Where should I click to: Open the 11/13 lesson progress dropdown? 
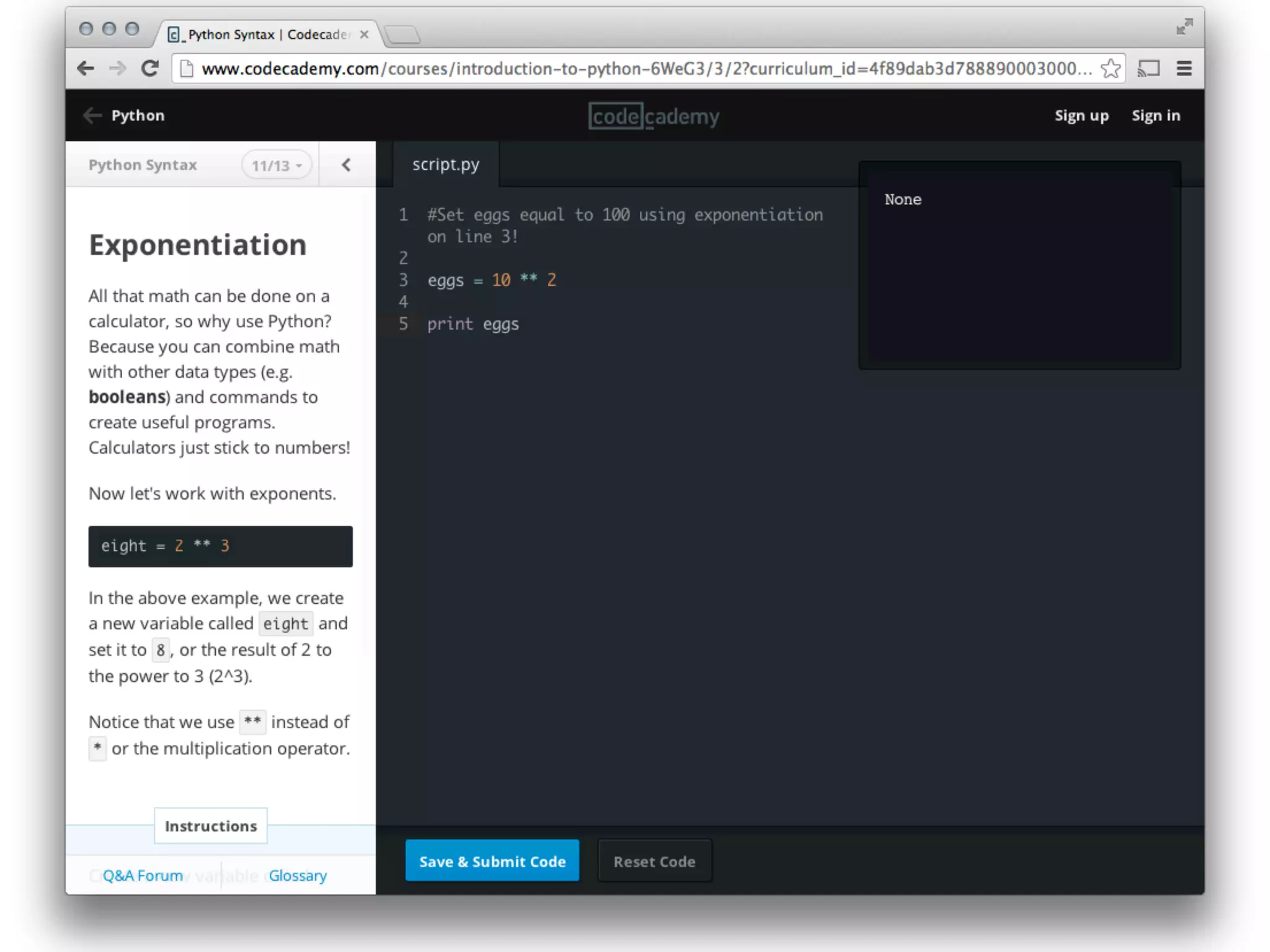point(276,165)
